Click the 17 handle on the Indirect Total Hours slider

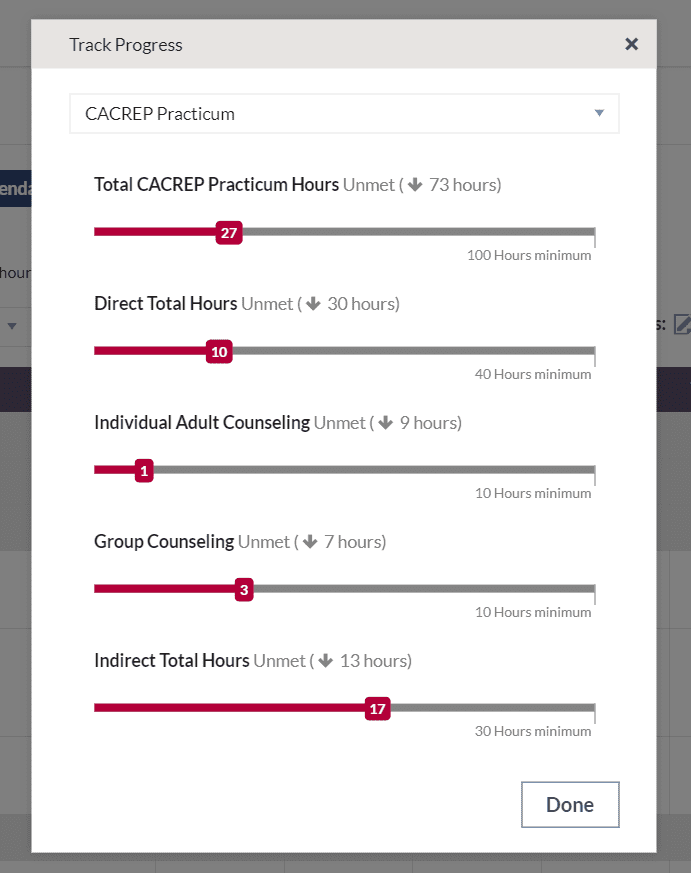pos(377,708)
